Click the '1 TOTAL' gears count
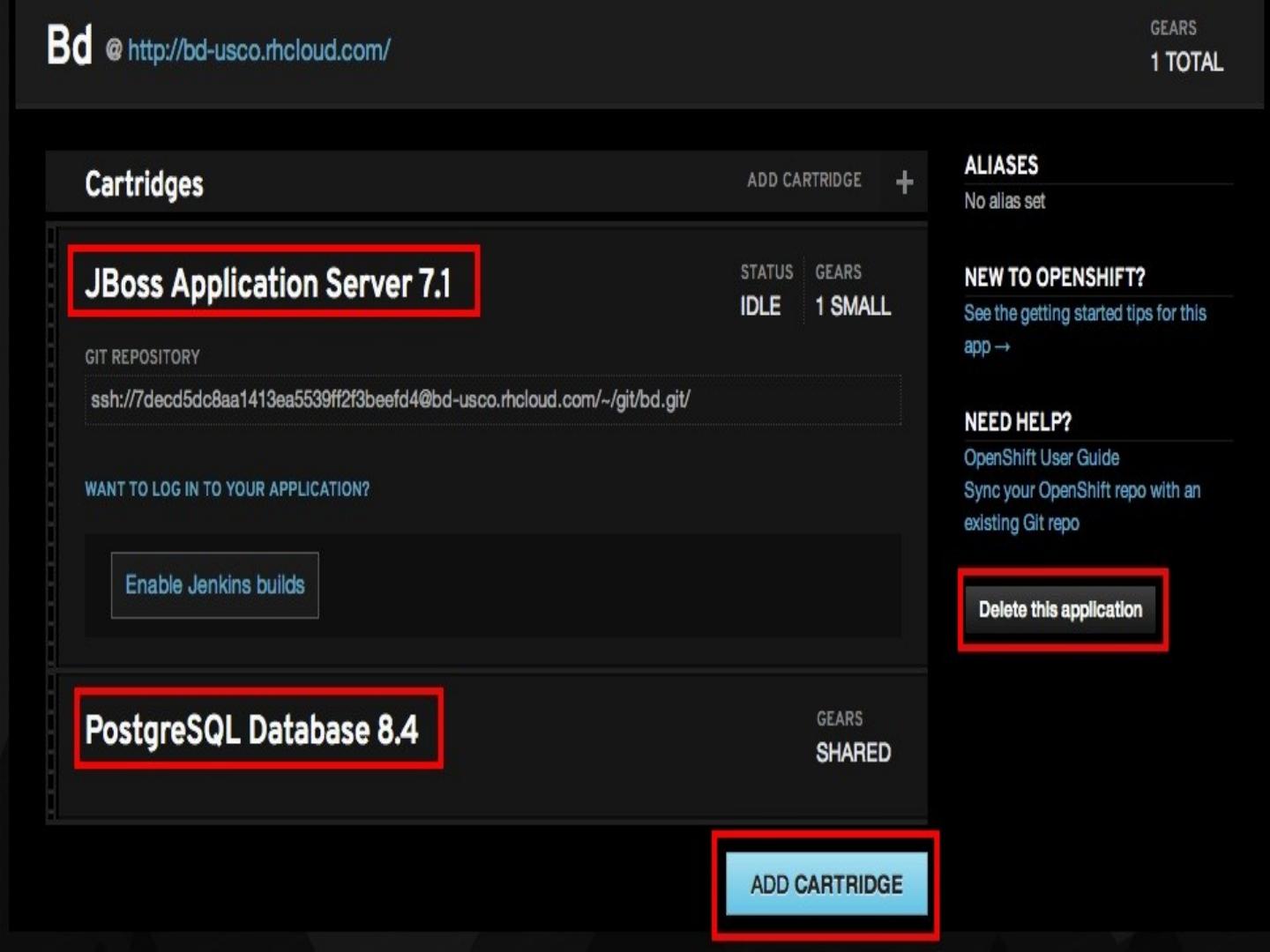 coord(1185,62)
